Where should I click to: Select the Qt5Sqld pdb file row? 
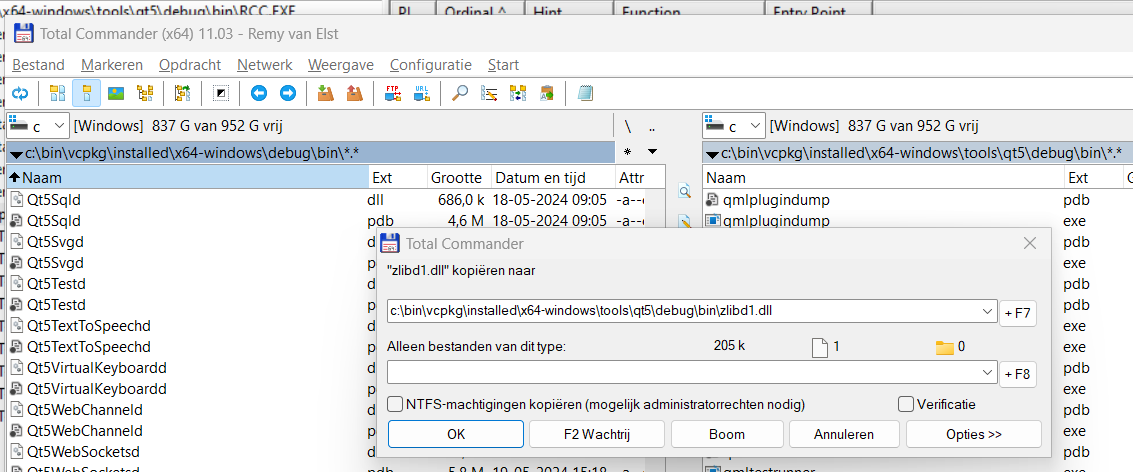point(325,220)
